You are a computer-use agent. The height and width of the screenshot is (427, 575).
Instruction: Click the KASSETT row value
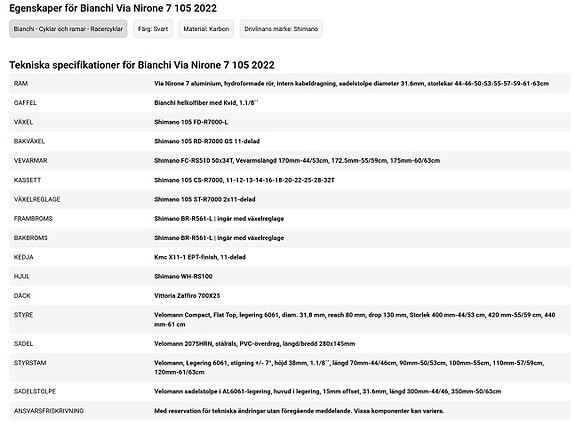coord(244,180)
